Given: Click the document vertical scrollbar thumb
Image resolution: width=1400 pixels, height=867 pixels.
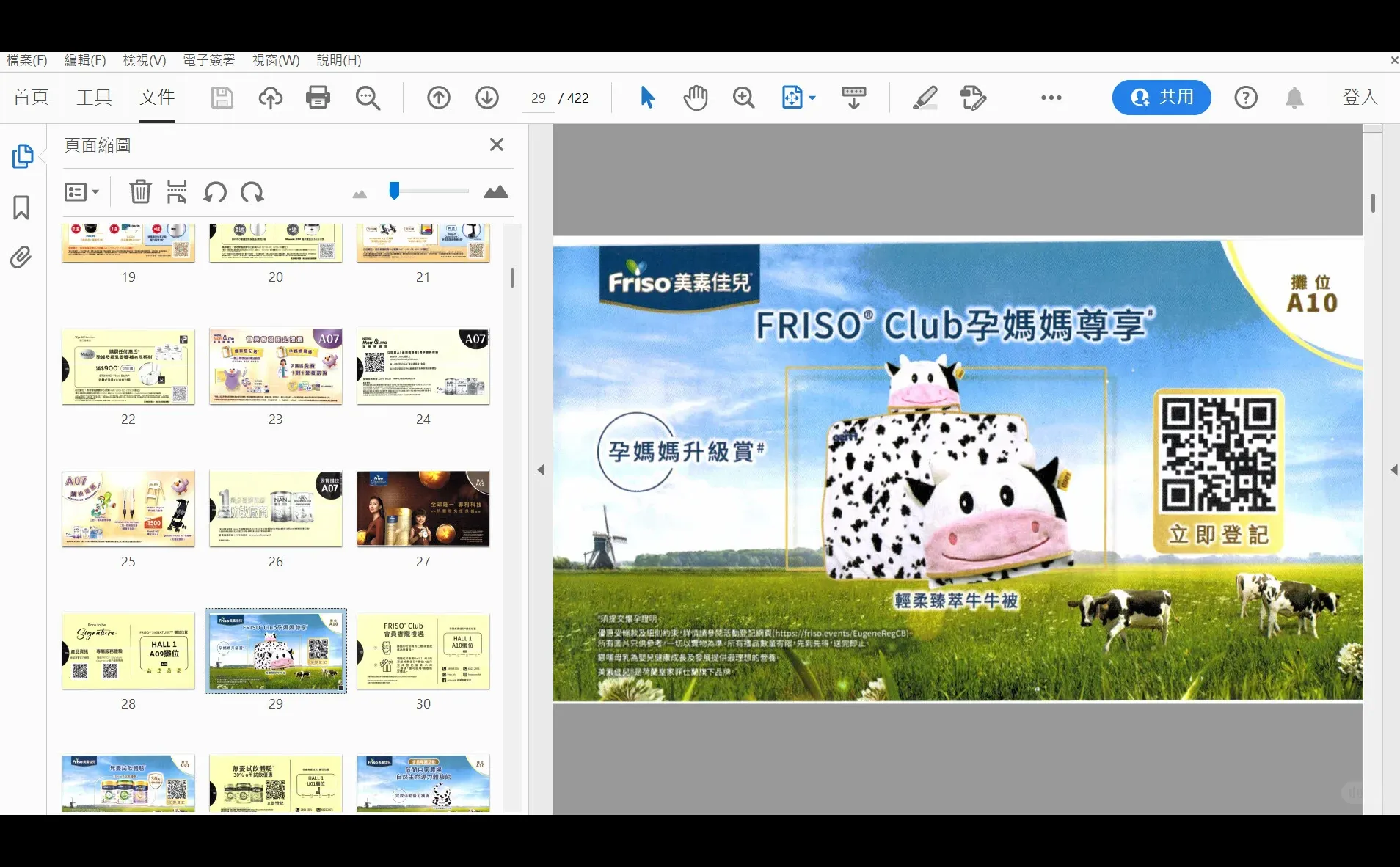Looking at the screenshot, I should pos(1373,203).
